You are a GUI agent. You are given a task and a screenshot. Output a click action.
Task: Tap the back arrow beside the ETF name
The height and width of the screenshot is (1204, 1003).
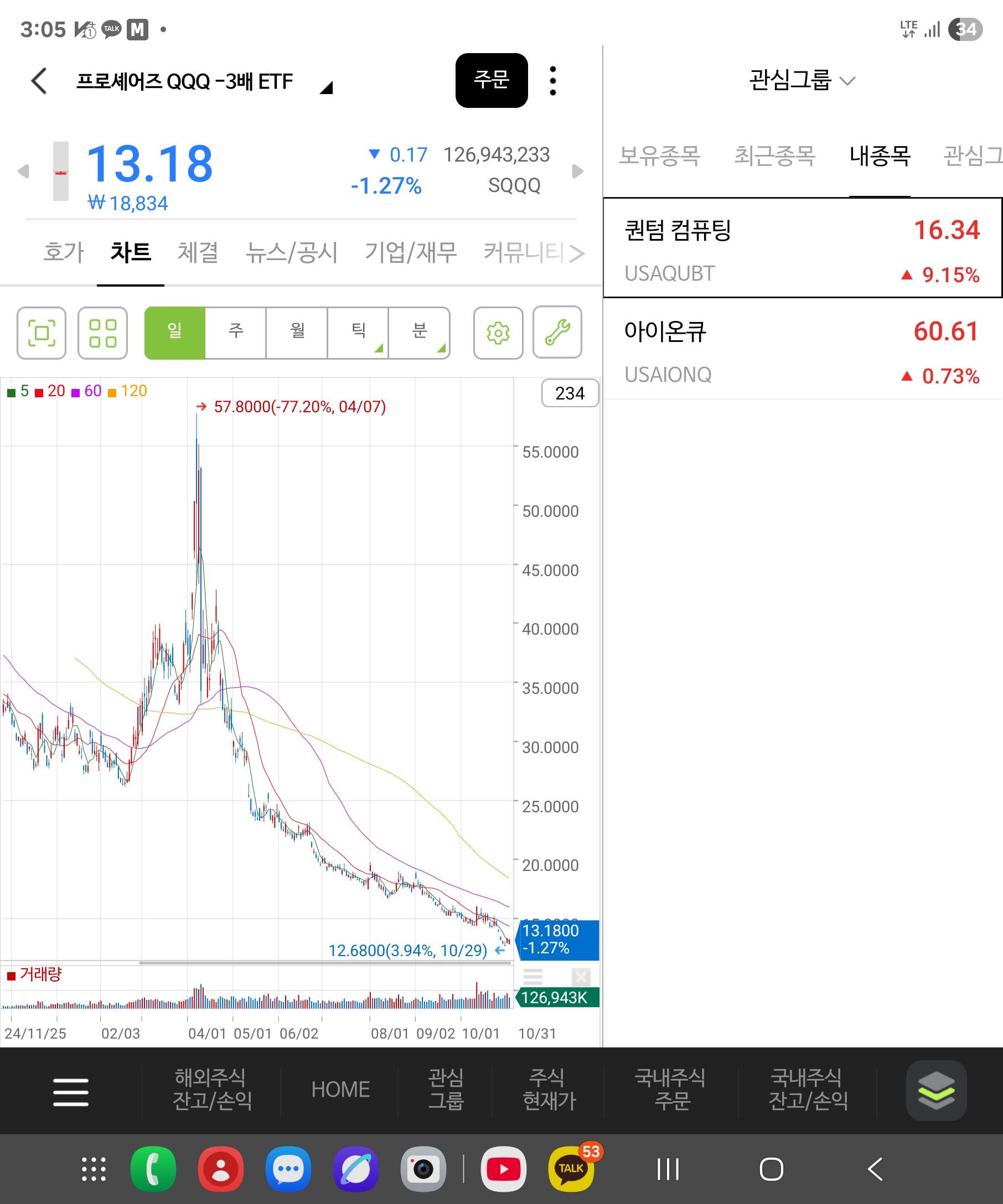(x=39, y=81)
